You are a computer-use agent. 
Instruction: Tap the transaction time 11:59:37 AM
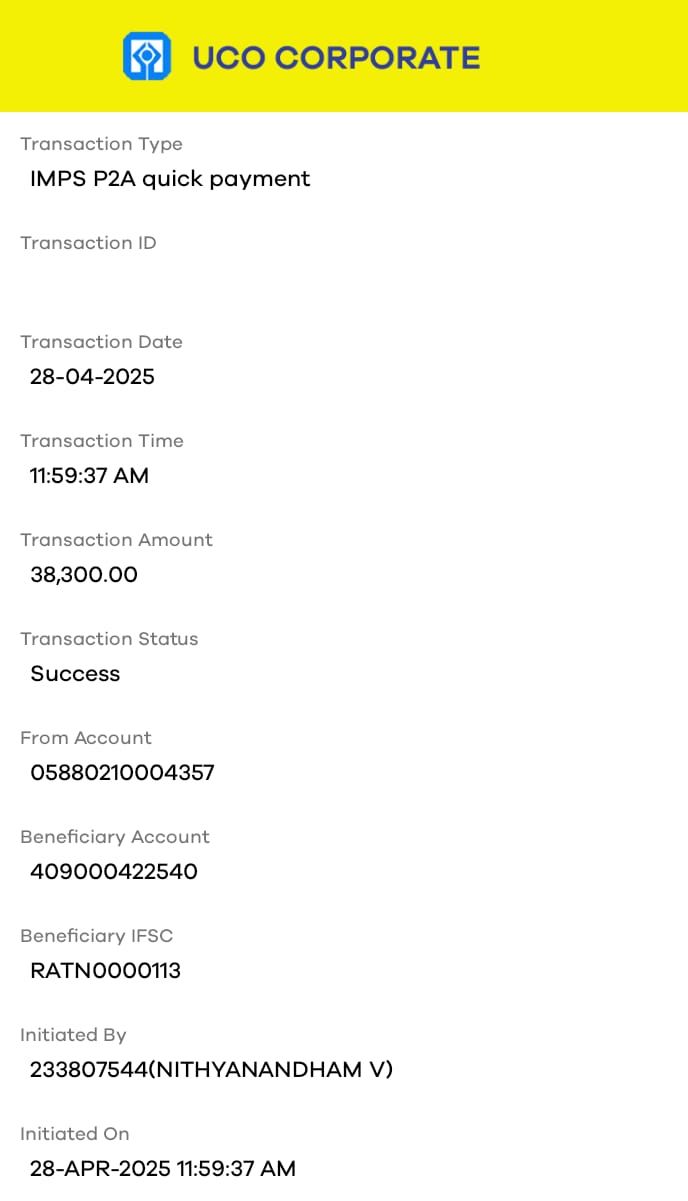tap(89, 476)
